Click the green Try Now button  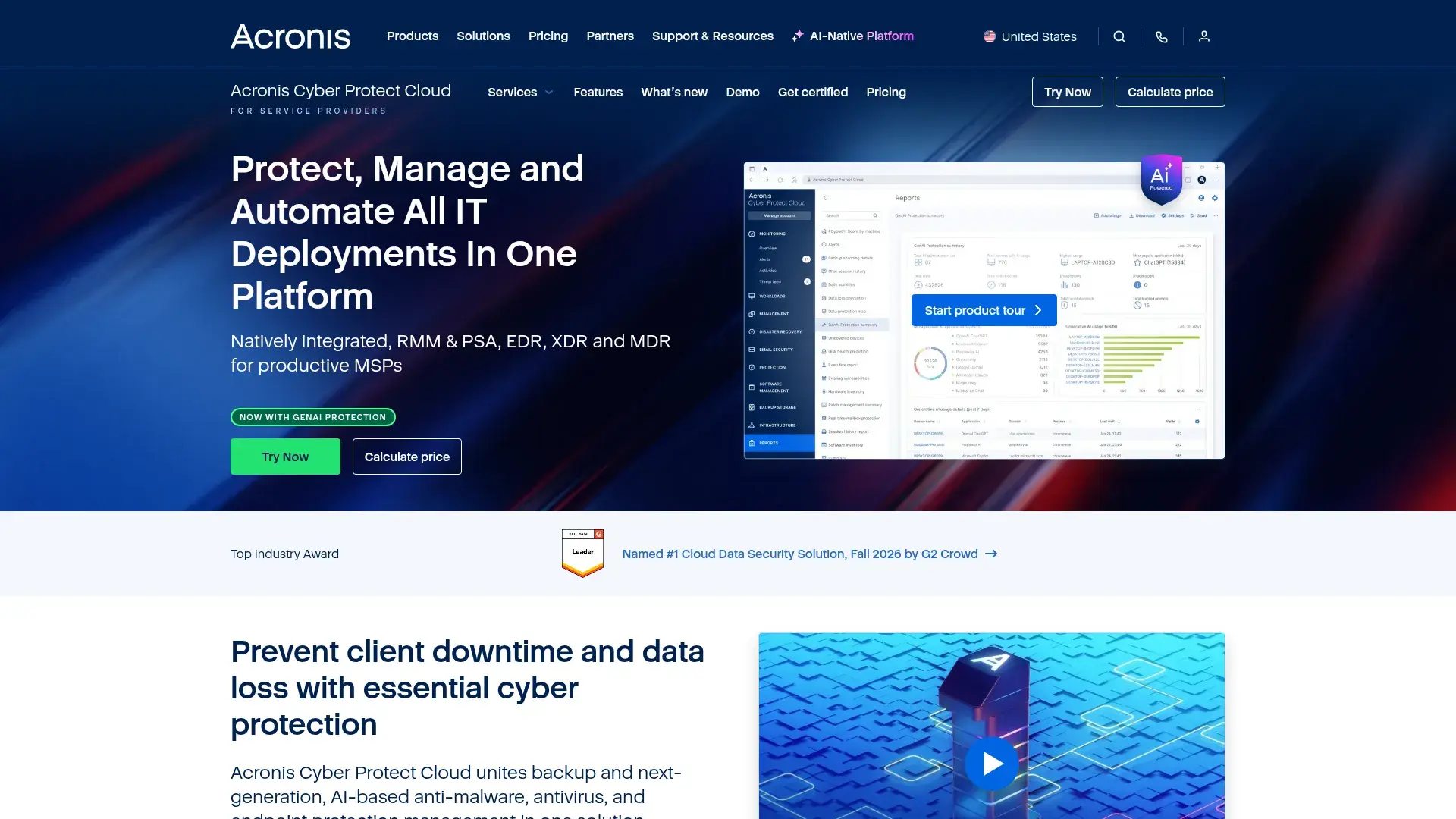[x=285, y=457]
